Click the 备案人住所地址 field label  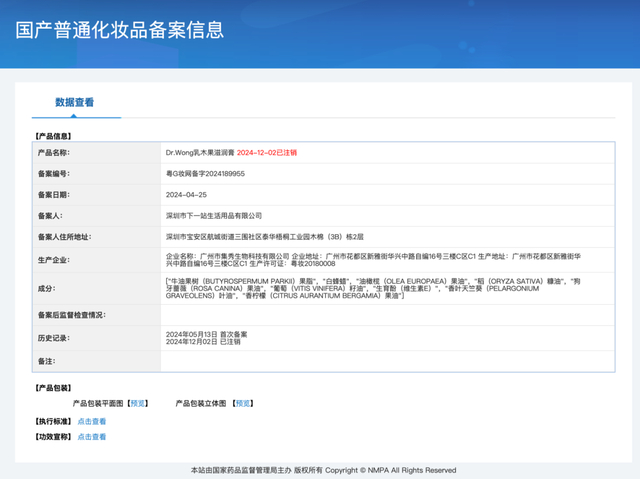click(x=64, y=237)
